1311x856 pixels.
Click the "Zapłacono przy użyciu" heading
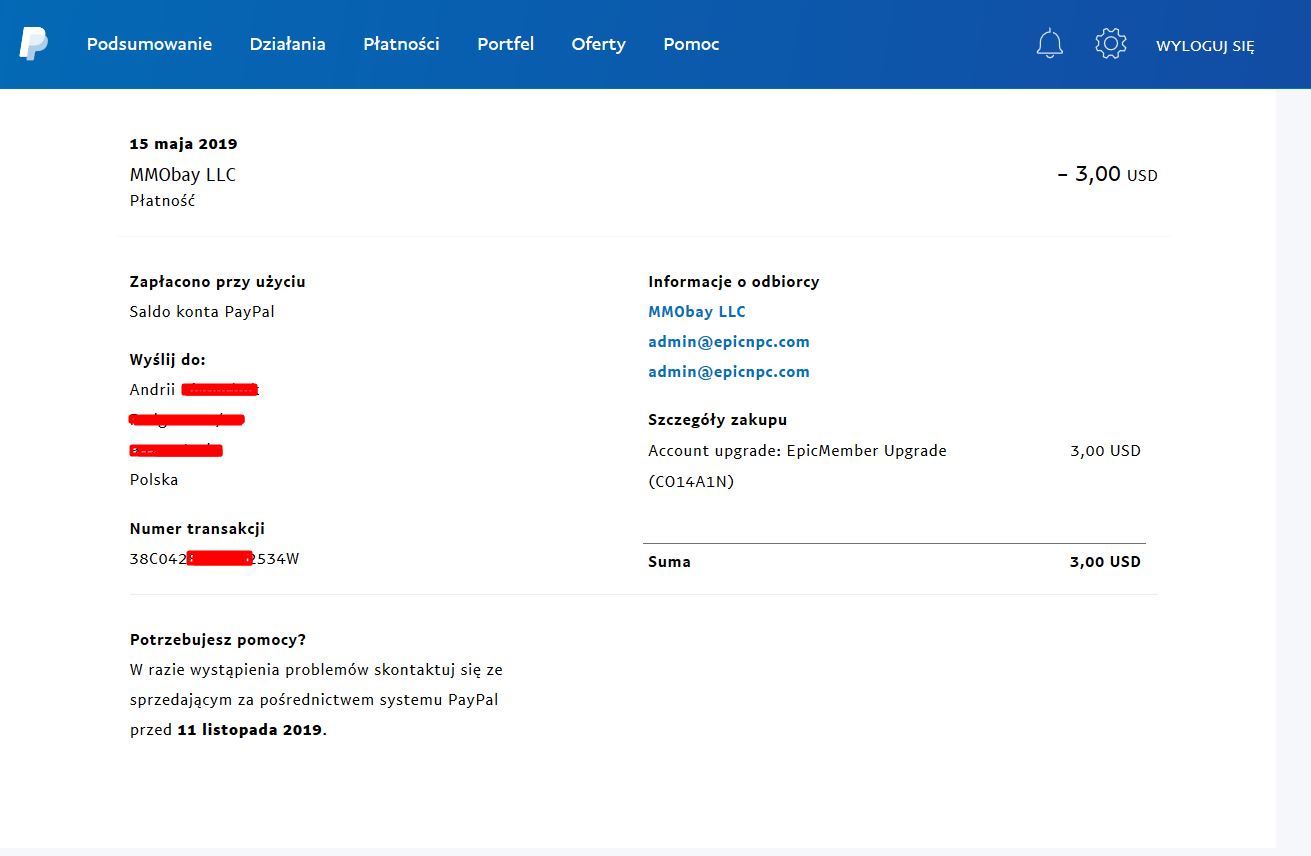pyautogui.click(x=218, y=282)
